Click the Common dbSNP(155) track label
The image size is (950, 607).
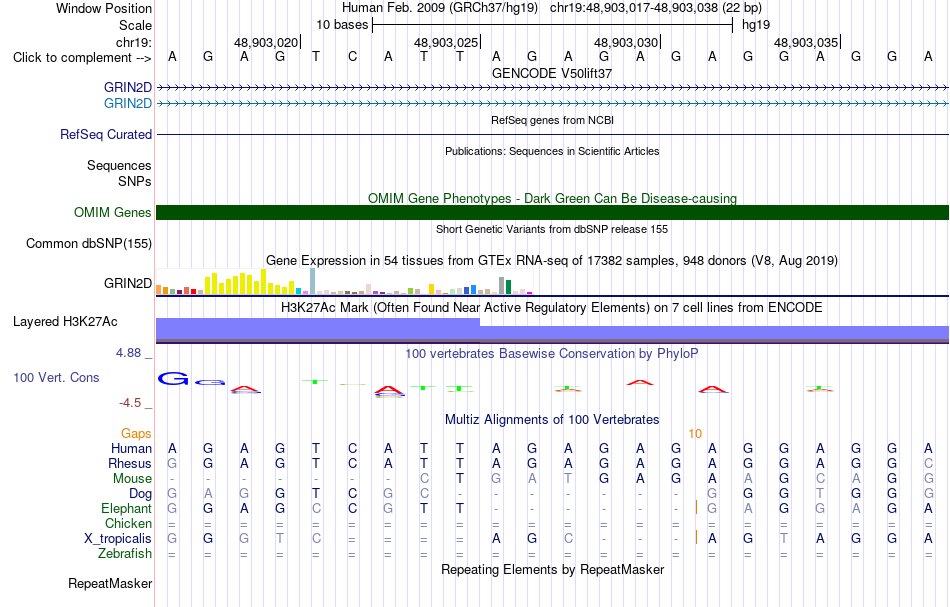pyautogui.click(x=89, y=244)
